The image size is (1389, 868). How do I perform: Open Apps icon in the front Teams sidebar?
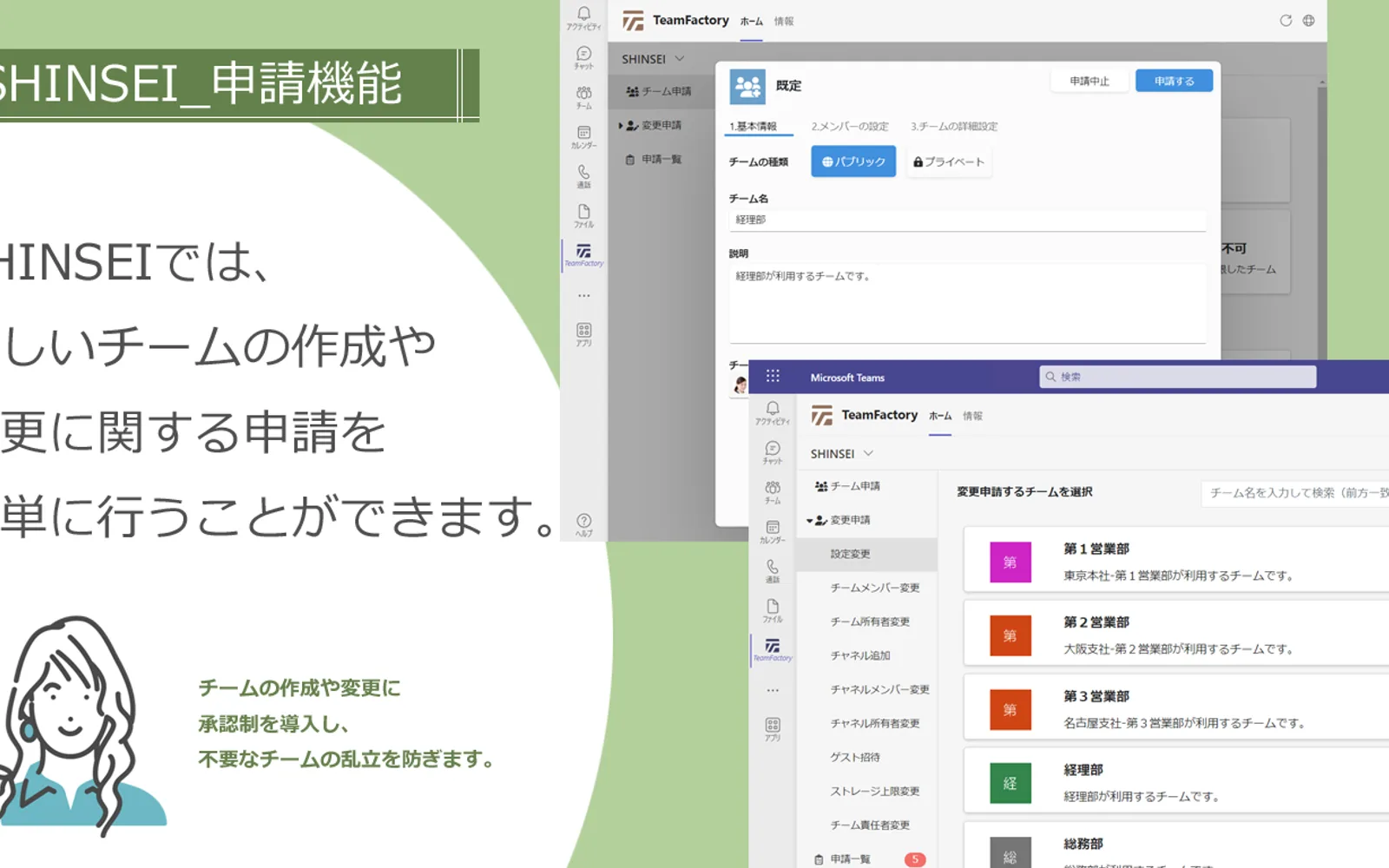click(773, 729)
